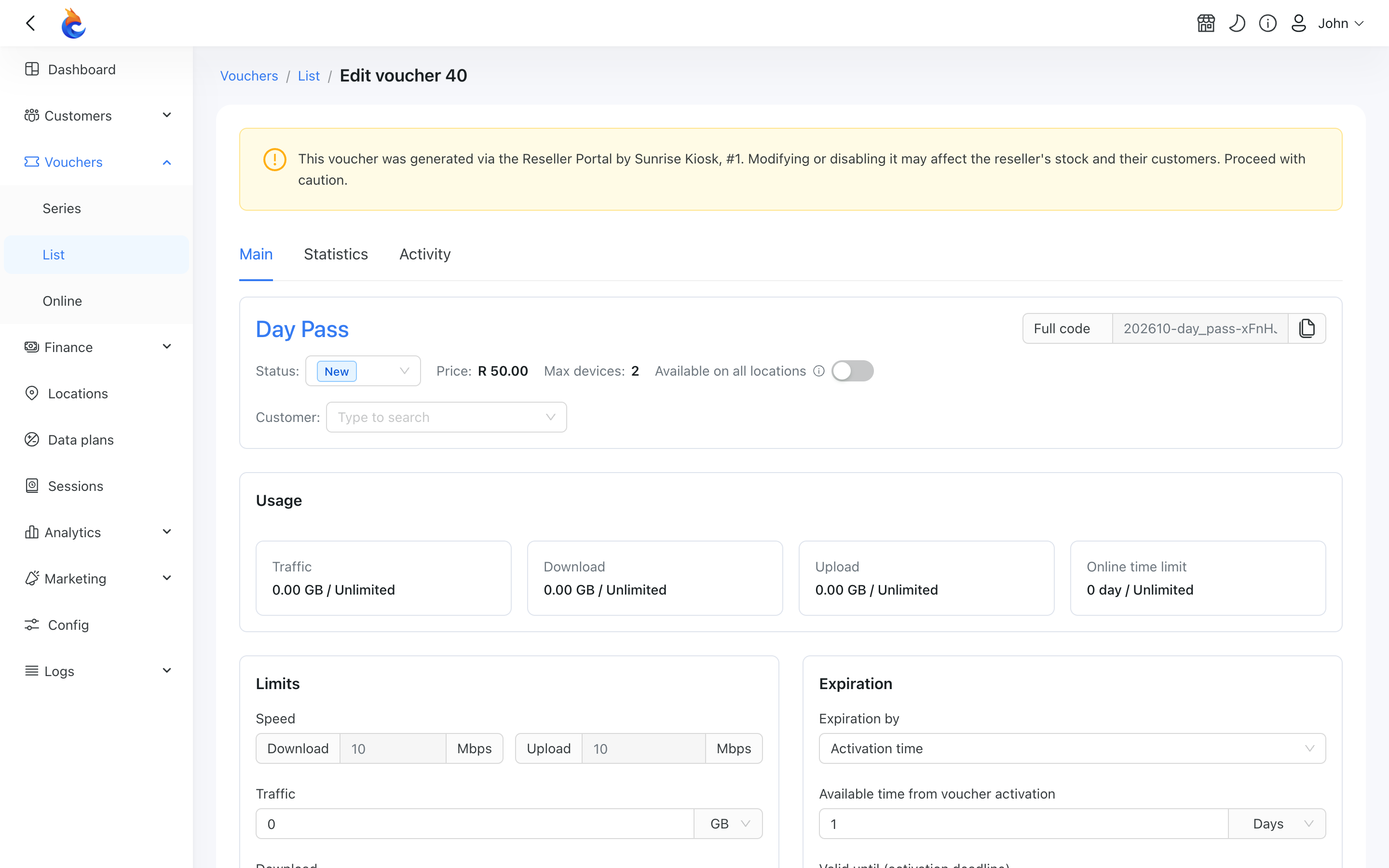Click the Dashboard sidebar icon
The width and height of the screenshot is (1389, 868).
(32, 69)
